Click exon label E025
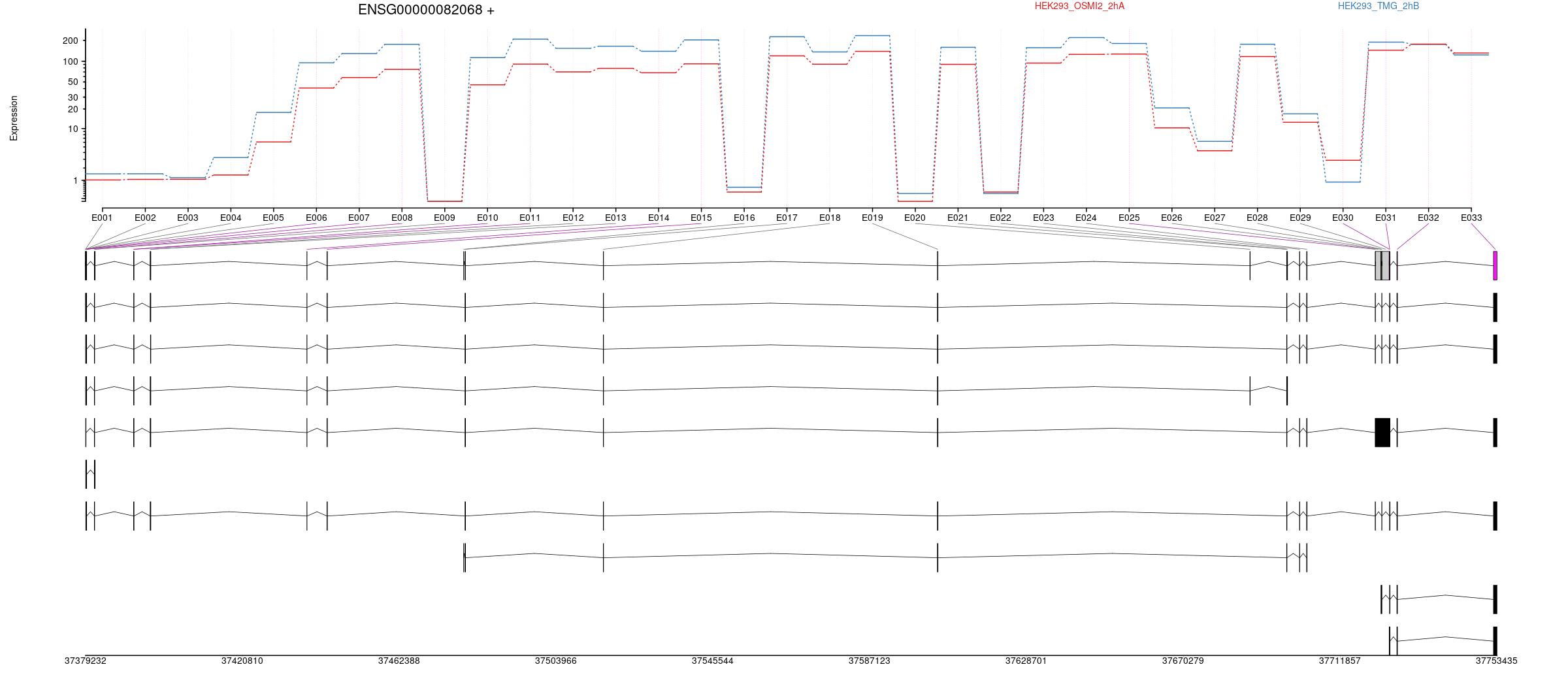Image resolution: width=1568 pixels, height=673 pixels. tap(1129, 218)
